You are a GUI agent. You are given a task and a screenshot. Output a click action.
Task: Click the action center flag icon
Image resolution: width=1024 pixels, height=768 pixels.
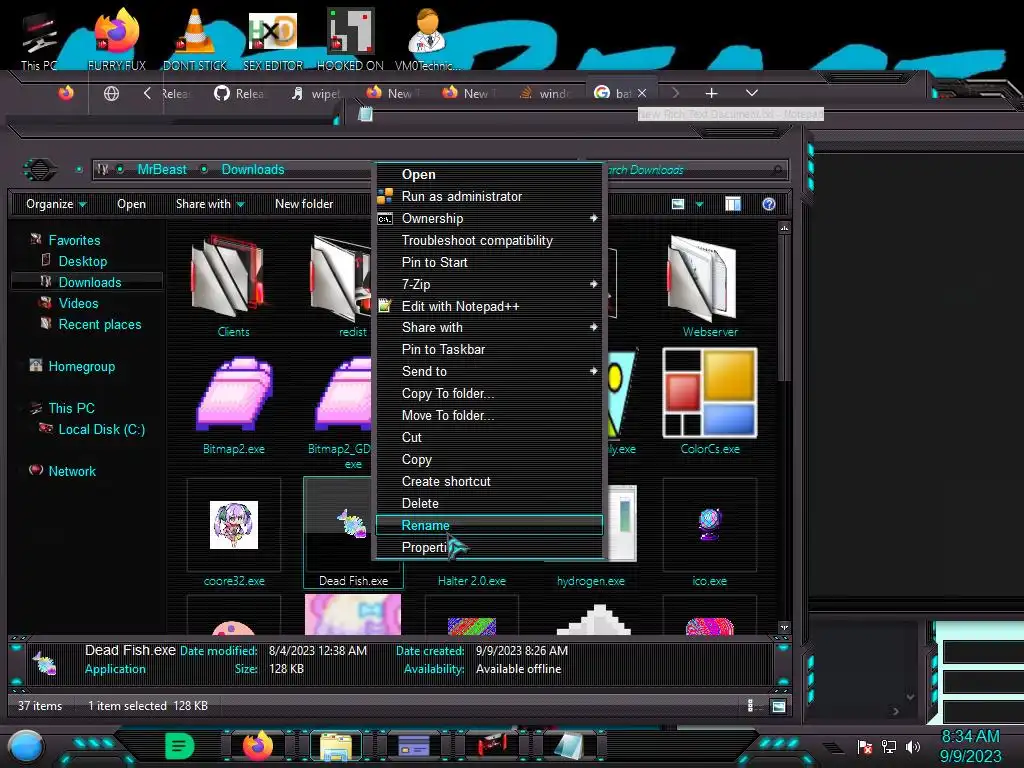(865, 746)
